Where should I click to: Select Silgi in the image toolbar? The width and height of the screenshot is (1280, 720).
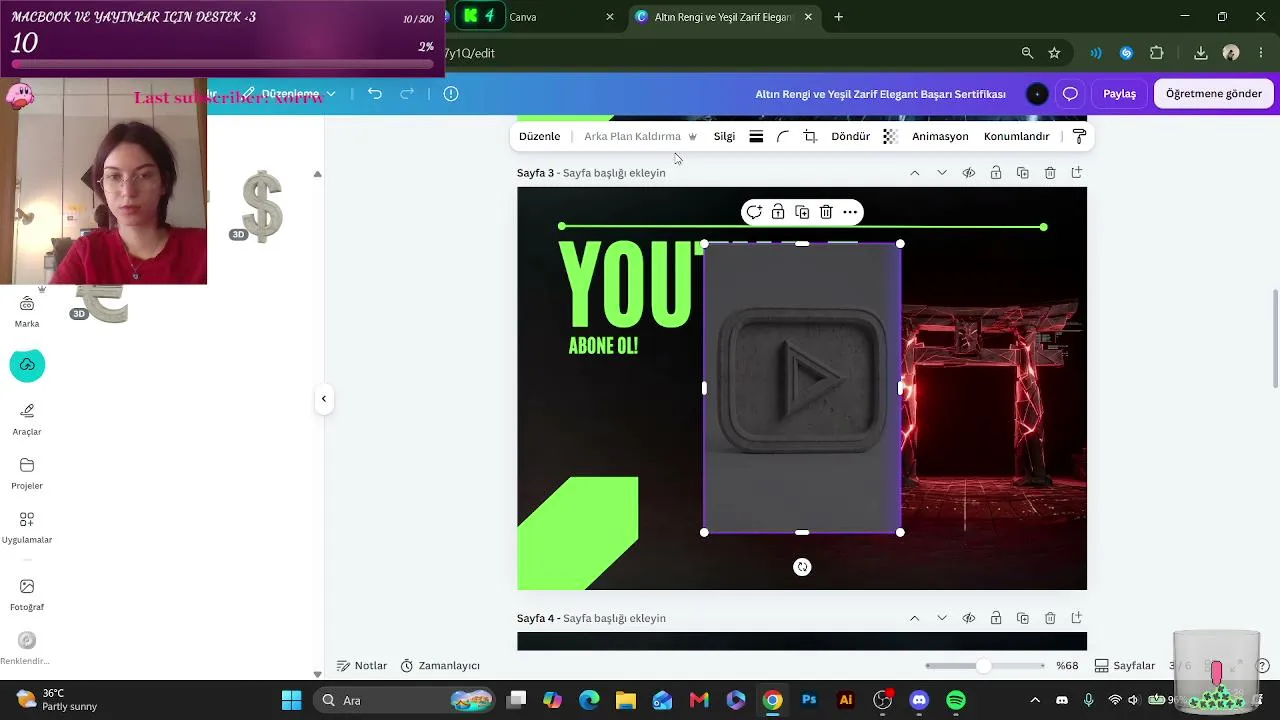(724, 136)
